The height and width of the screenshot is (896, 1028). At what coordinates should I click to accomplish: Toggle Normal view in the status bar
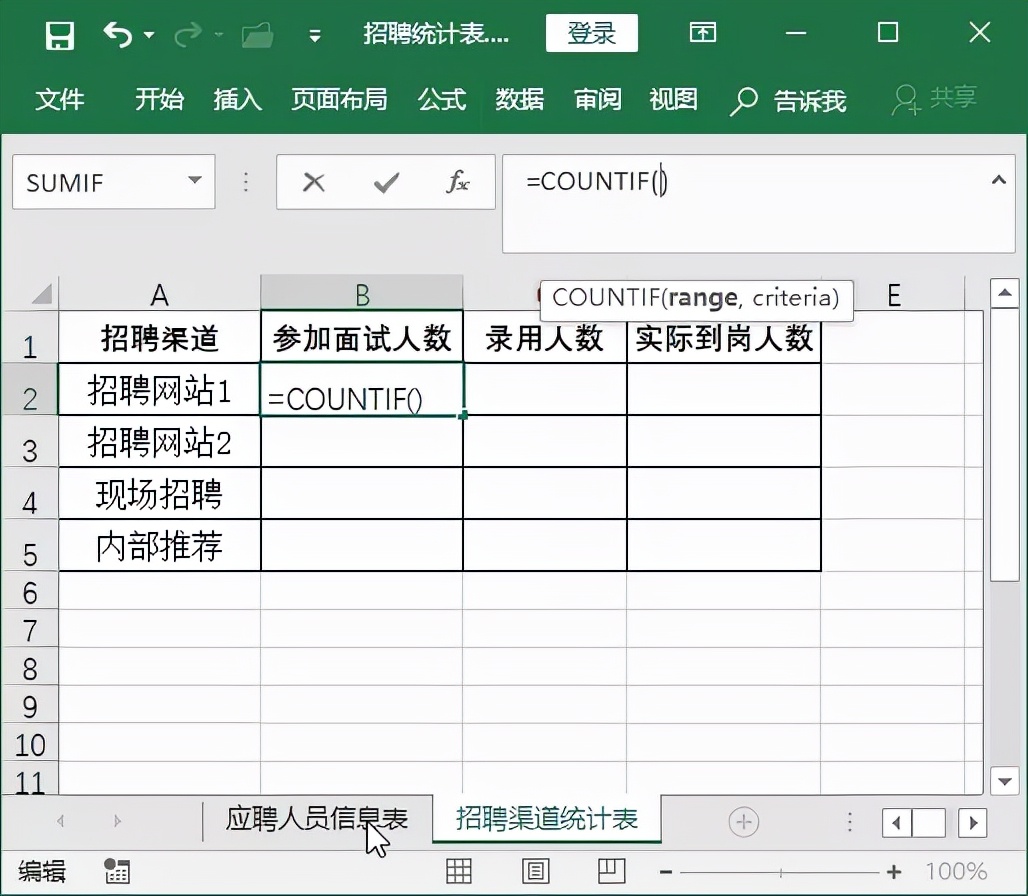point(459,872)
